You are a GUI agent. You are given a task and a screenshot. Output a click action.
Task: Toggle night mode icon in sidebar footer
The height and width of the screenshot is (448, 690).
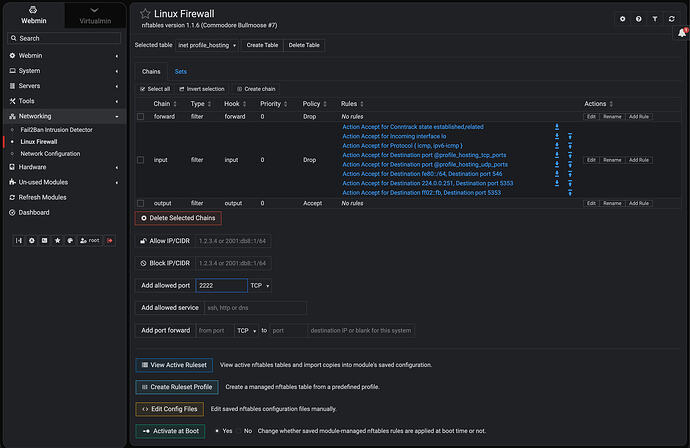point(32,241)
